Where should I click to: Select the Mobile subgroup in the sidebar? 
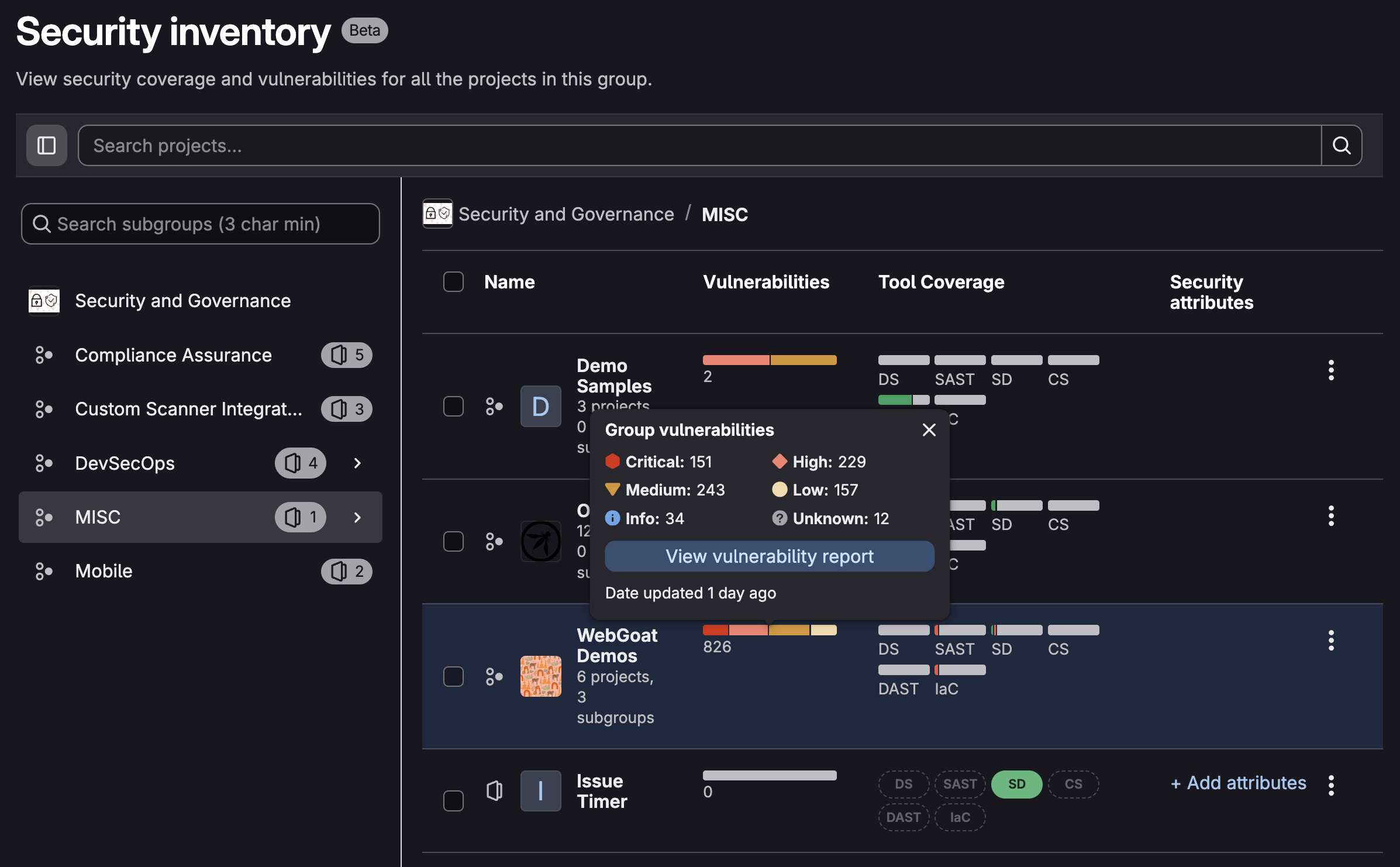point(104,570)
